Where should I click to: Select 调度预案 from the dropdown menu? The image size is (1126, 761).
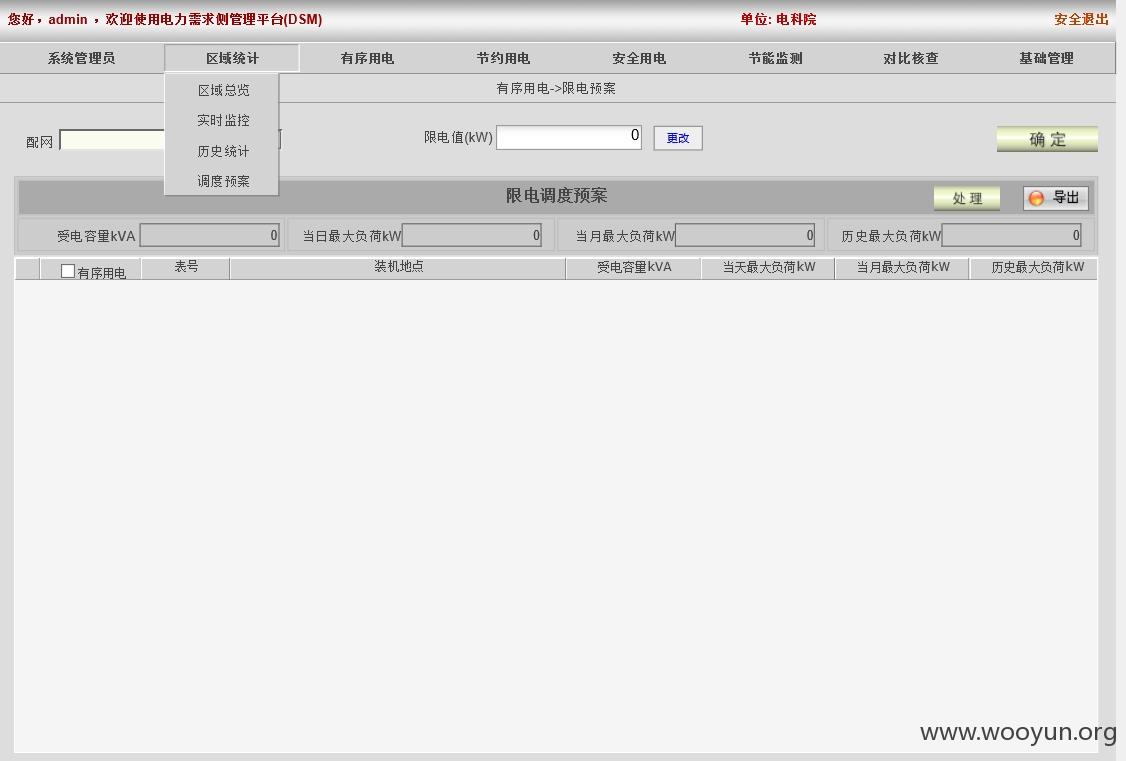click(223, 182)
